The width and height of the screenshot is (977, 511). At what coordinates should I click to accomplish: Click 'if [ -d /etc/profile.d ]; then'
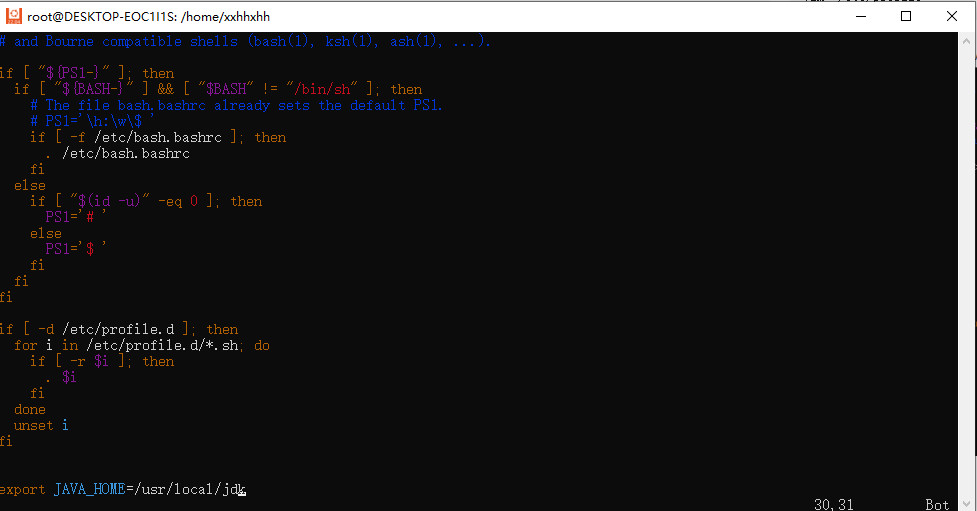pos(119,329)
